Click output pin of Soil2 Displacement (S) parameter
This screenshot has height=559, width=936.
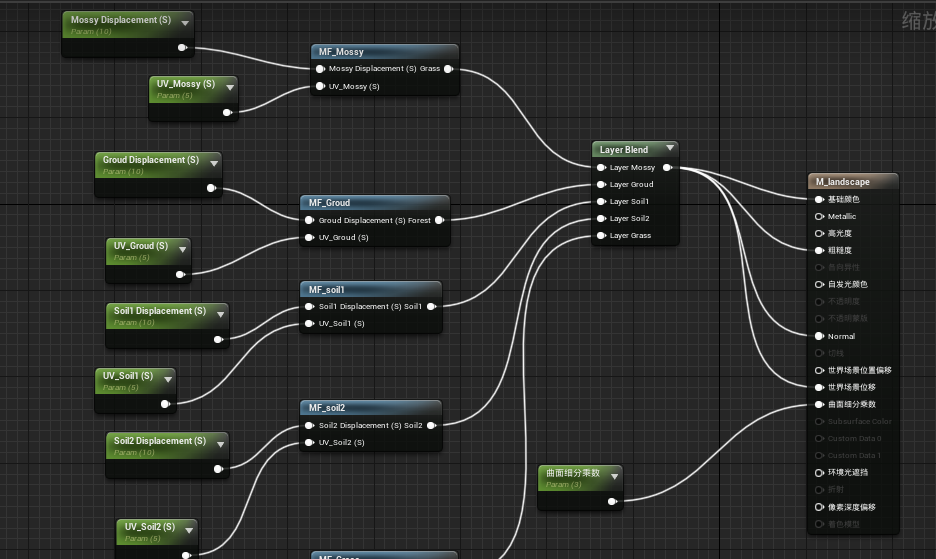tap(218, 469)
